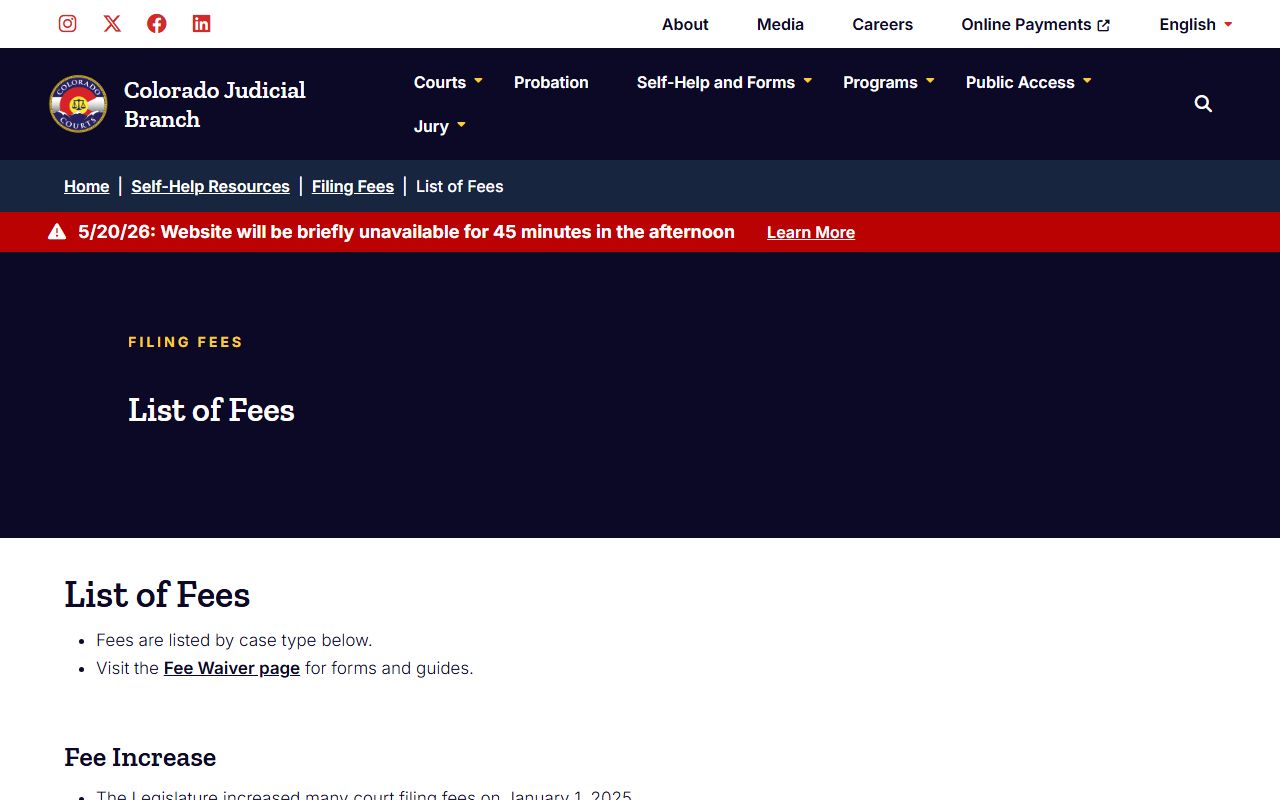Open the X (Twitter) social icon
This screenshot has height=800, width=1280.
112,24
